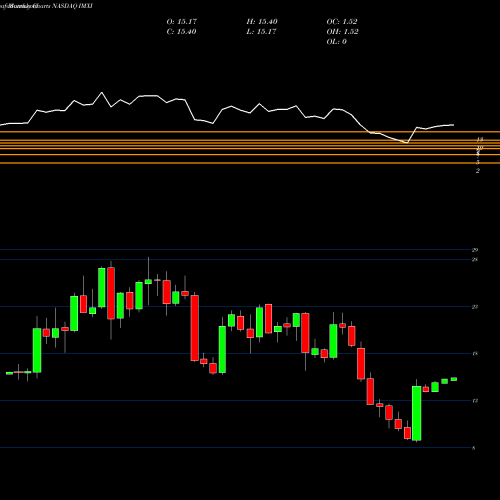The height and width of the screenshot is (500, 500).
Task: Click price axis label 28
Action: 475,259
